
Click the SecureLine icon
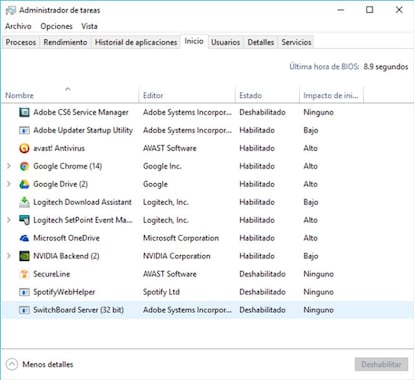point(24,274)
